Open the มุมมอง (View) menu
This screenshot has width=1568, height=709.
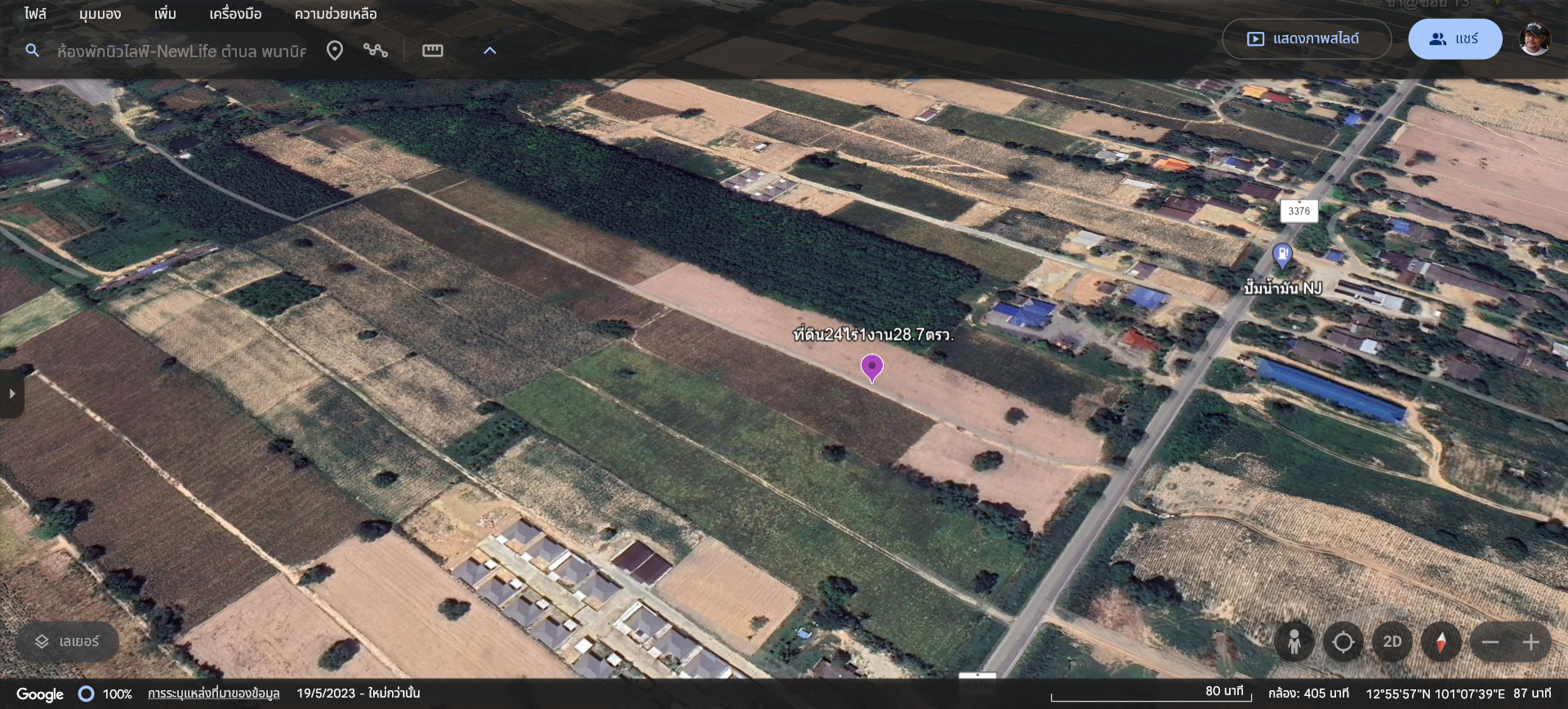100,14
